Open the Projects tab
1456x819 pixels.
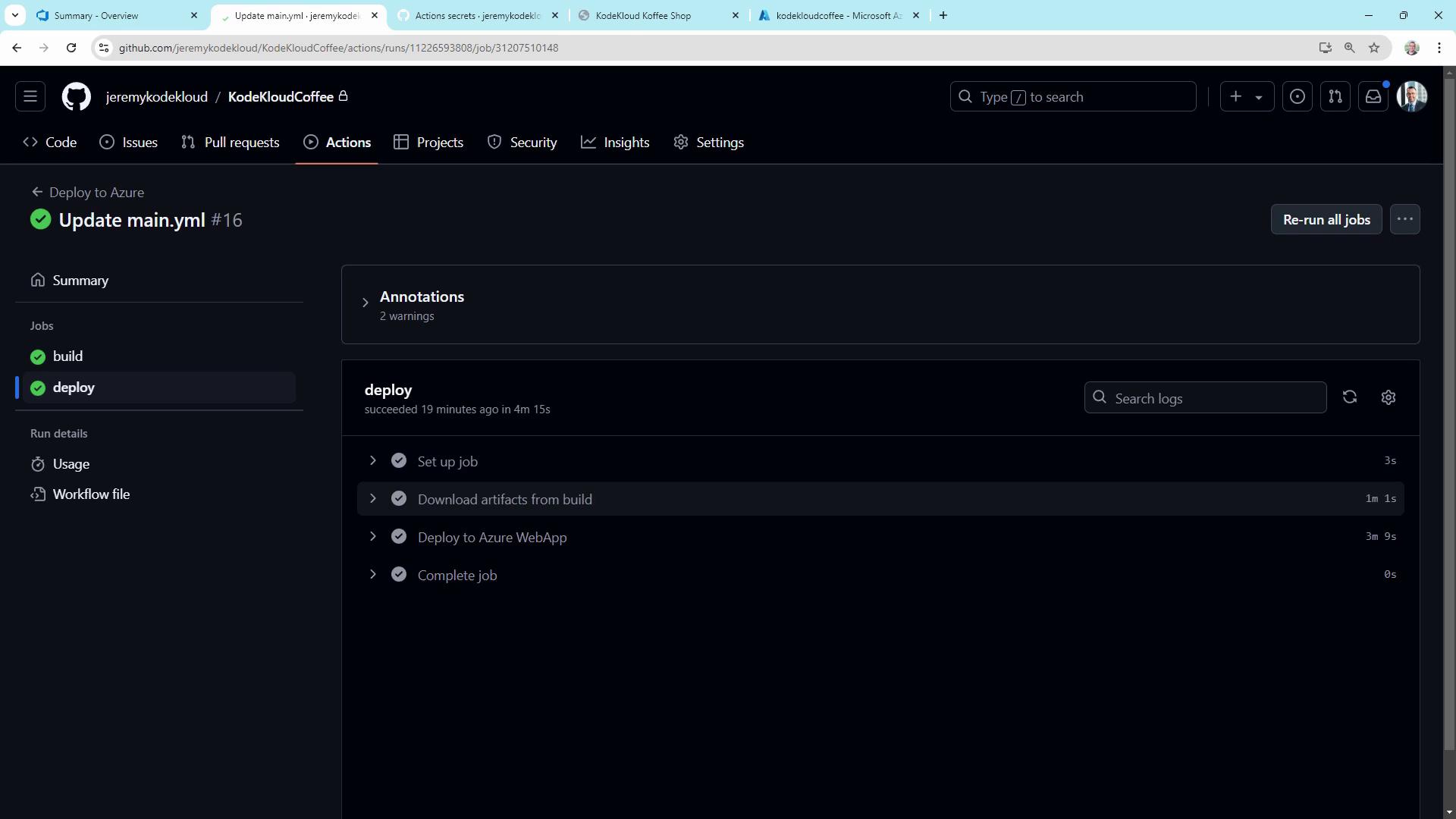pos(428,143)
